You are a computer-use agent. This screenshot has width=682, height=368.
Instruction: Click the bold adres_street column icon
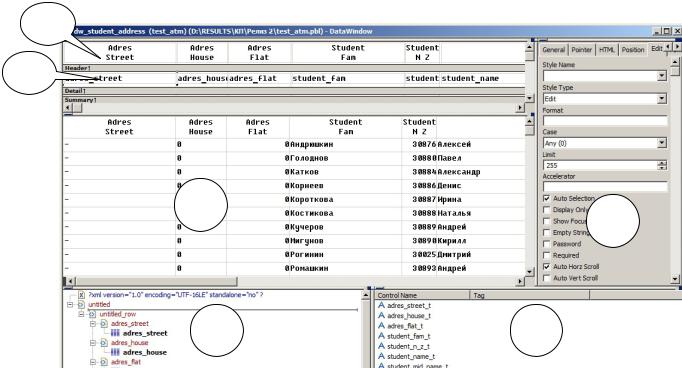(115, 333)
